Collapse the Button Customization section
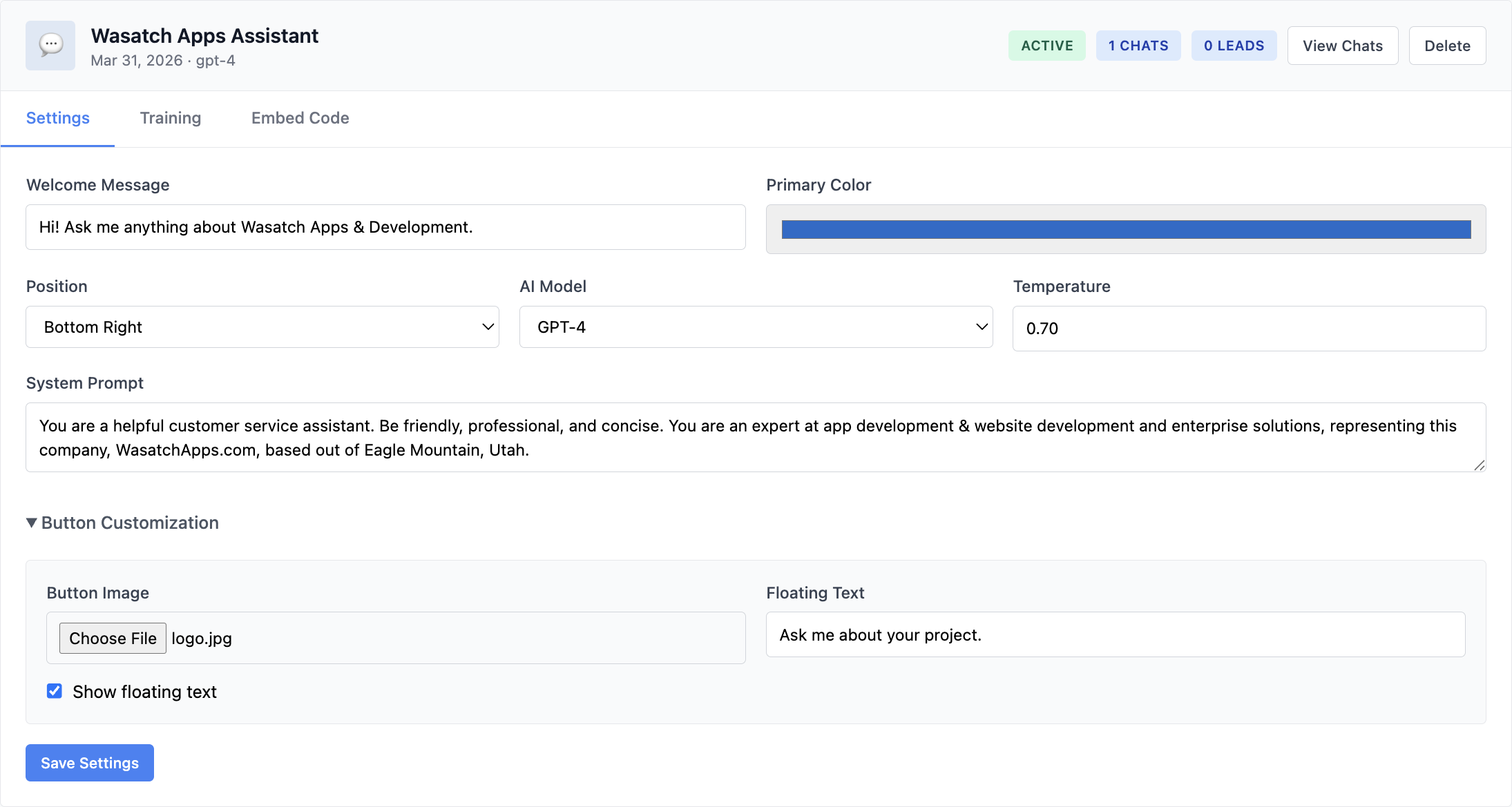The image size is (1512, 807). [122, 523]
